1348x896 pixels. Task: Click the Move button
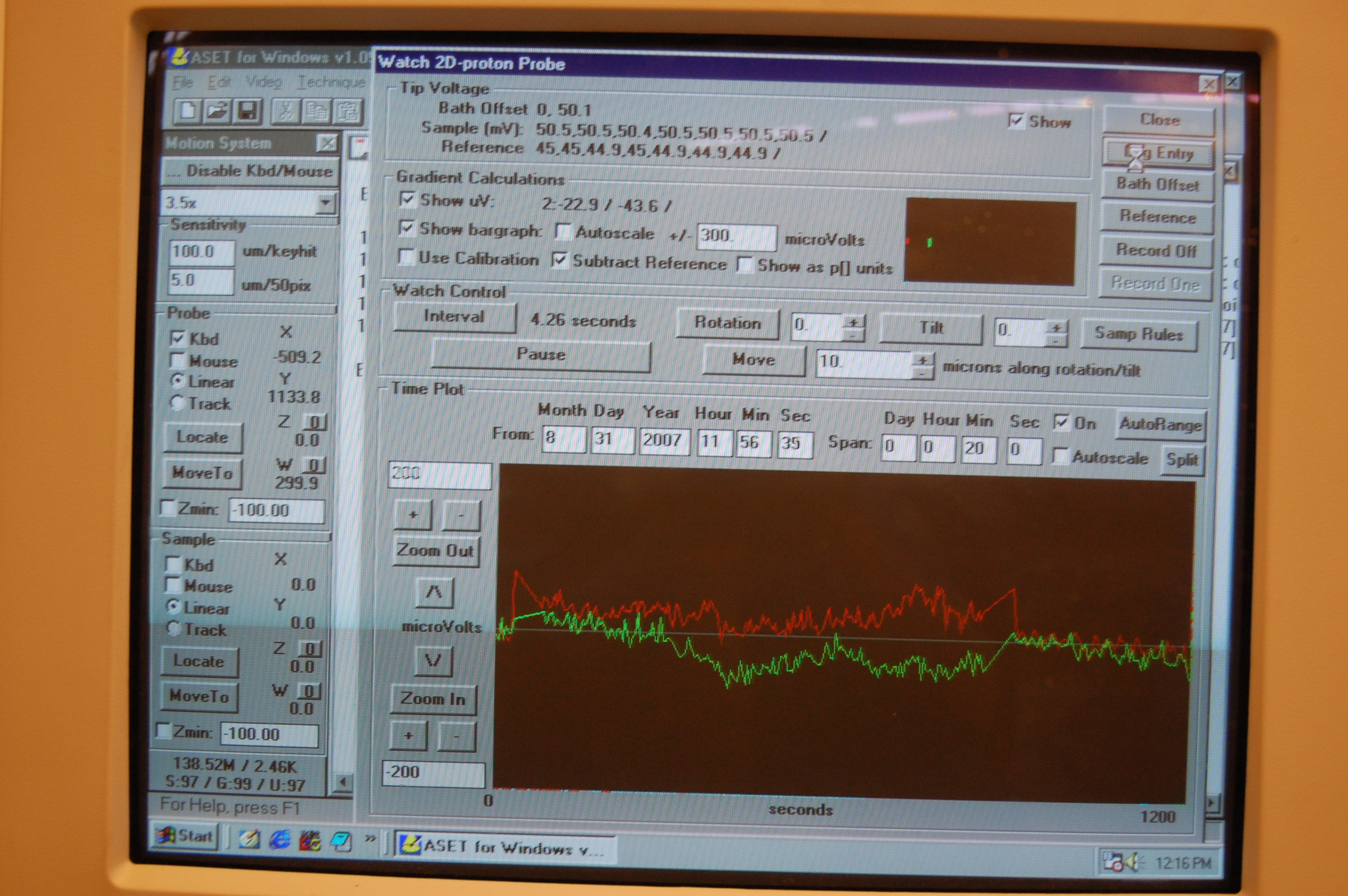coord(754,360)
